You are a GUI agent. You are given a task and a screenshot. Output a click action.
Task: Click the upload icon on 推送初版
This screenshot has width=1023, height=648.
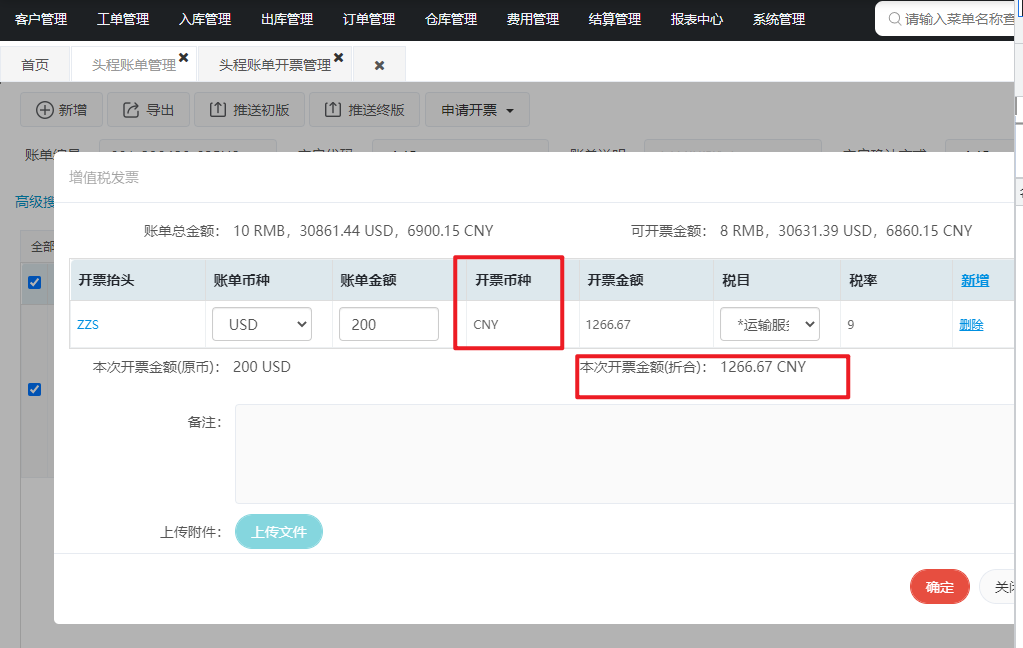tap(218, 110)
